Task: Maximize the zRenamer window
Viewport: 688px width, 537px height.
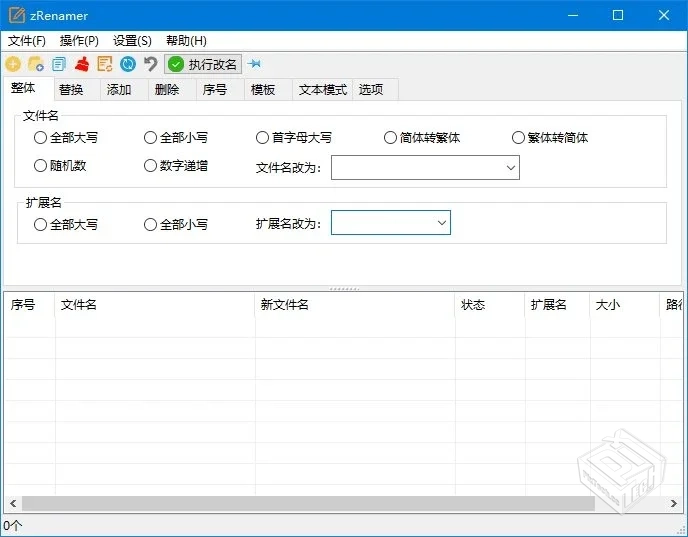Action: point(618,15)
